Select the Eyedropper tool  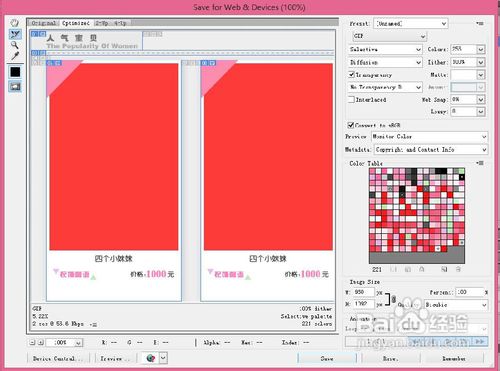coord(15,56)
